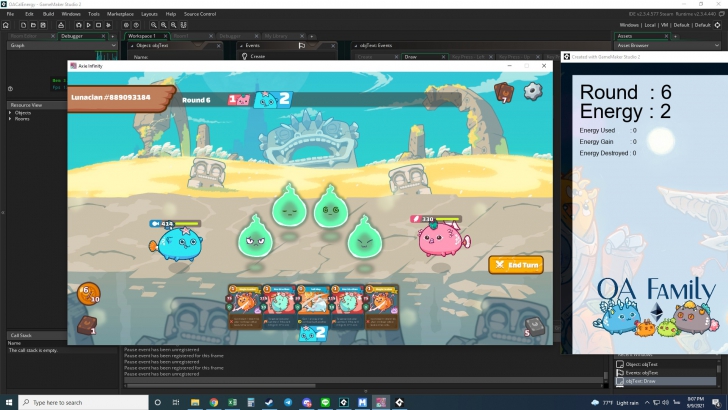
Task: Click End Turn in Axie Infinity
Action: (x=516, y=265)
